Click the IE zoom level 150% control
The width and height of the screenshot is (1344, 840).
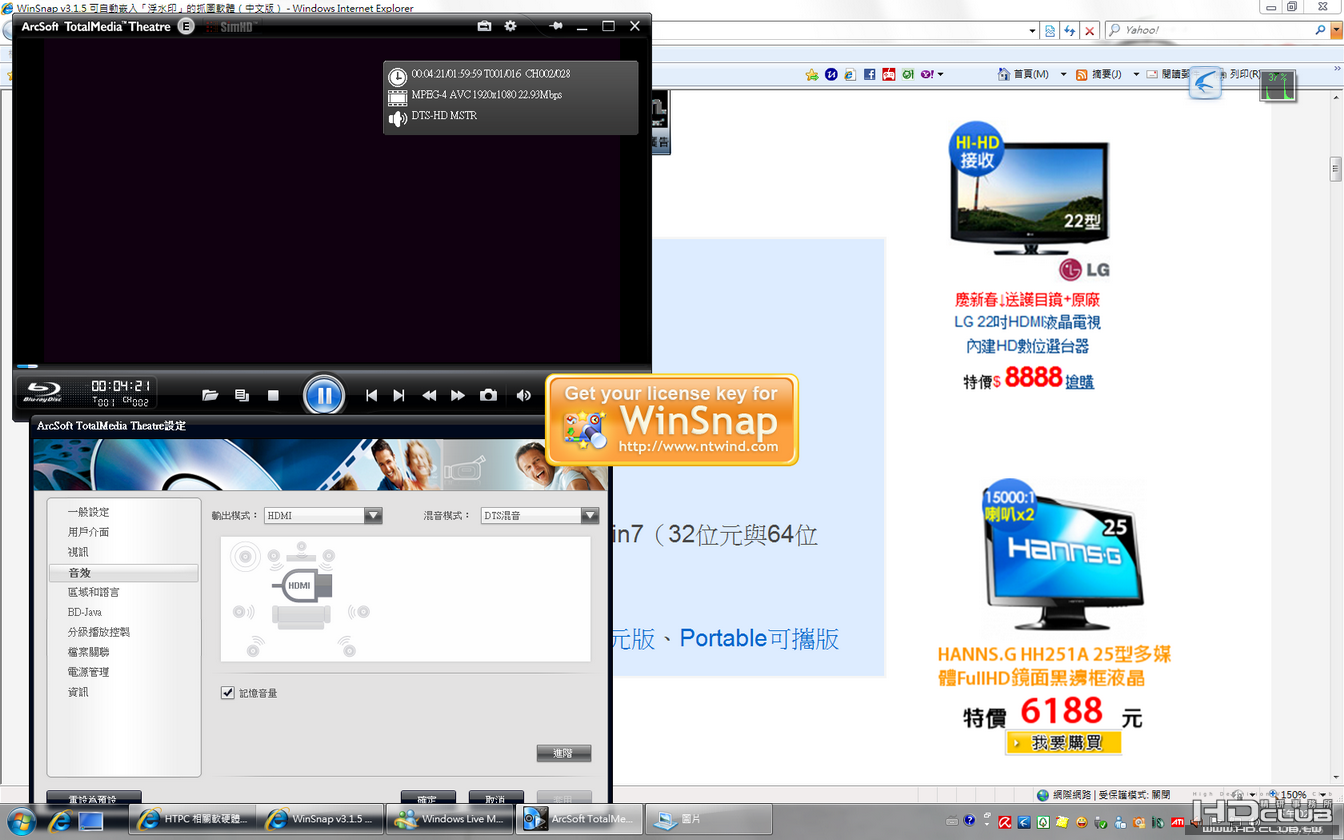coord(1297,795)
